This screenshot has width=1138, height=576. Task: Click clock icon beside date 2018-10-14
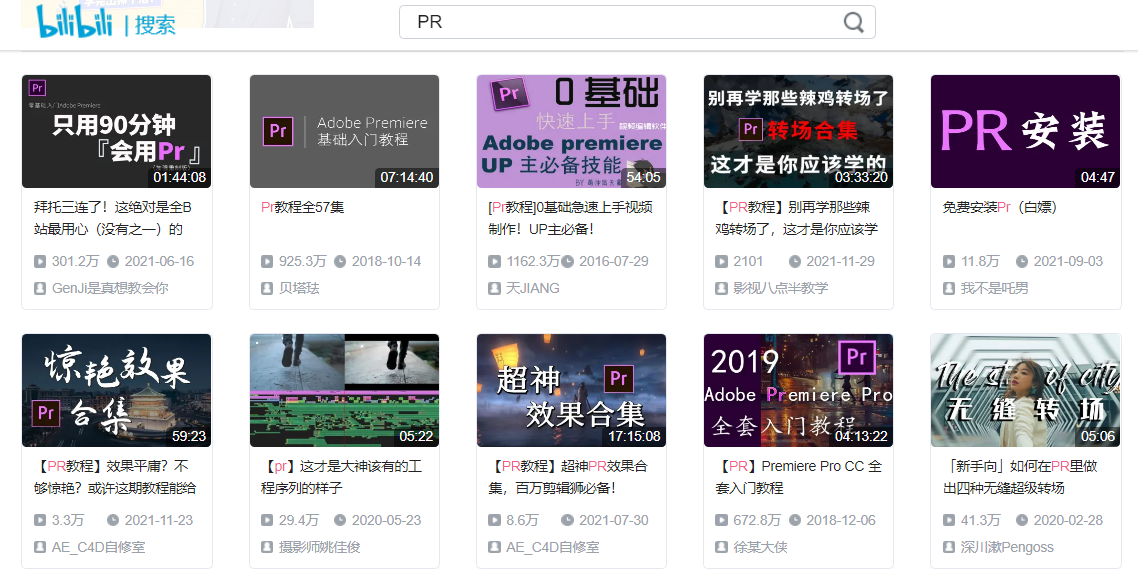tap(340, 261)
